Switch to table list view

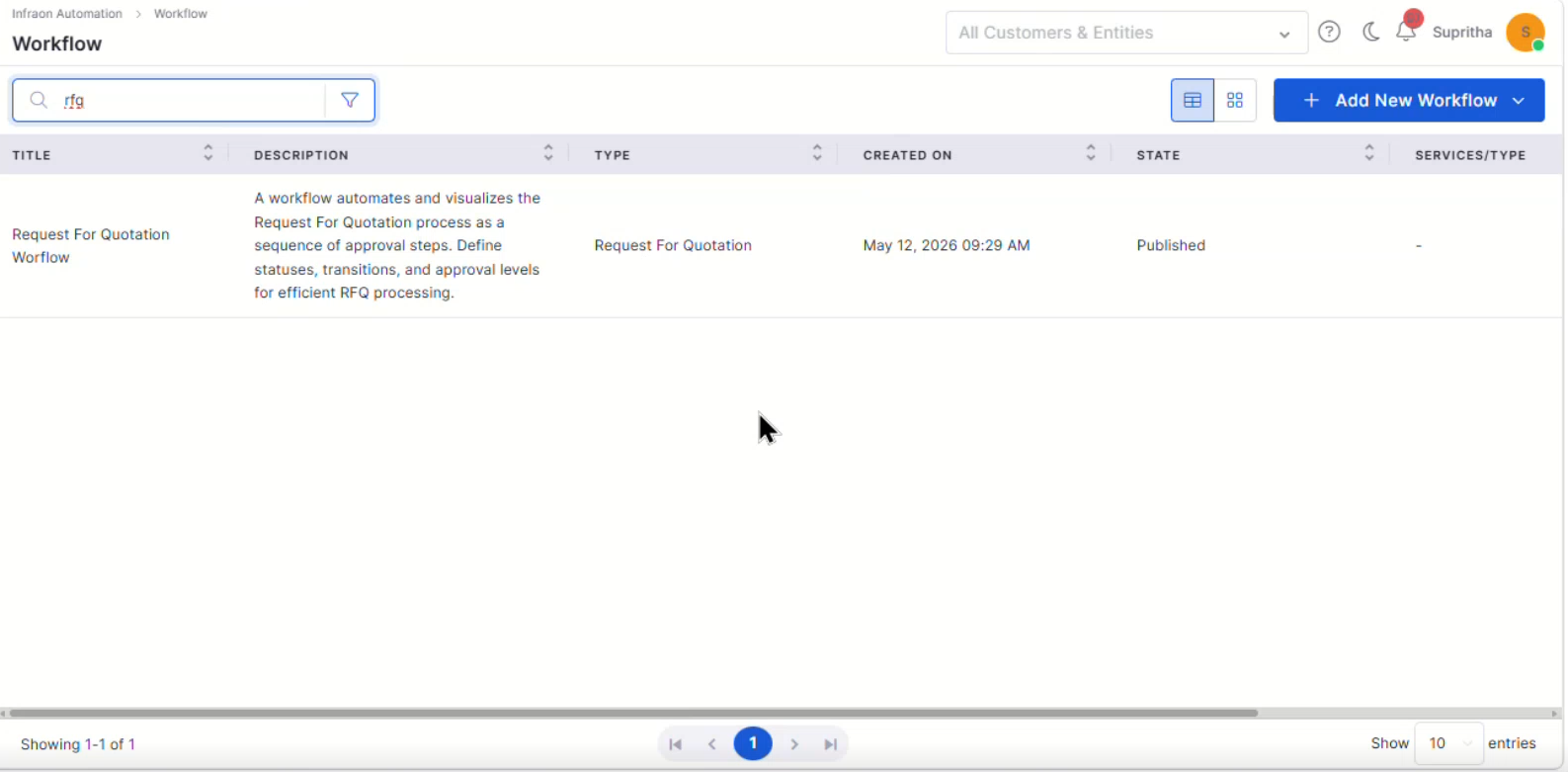point(1193,100)
